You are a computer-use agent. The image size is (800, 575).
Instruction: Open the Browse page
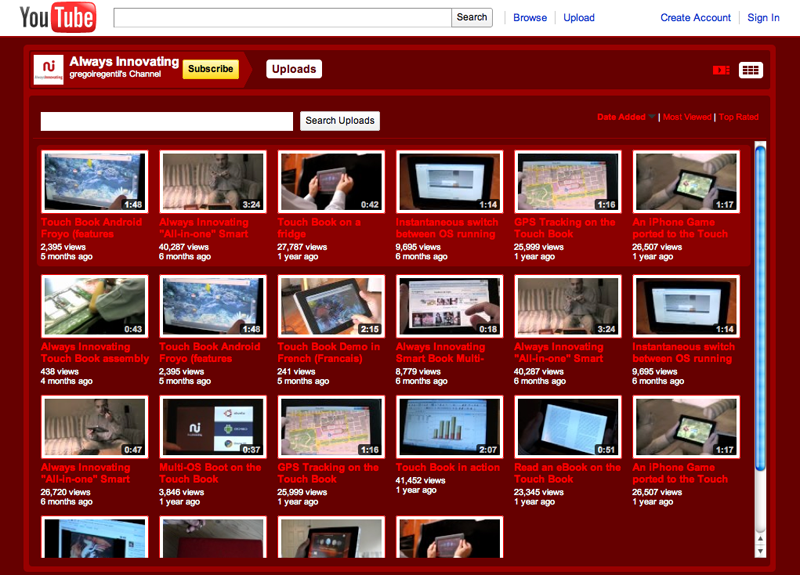(x=530, y=18)
